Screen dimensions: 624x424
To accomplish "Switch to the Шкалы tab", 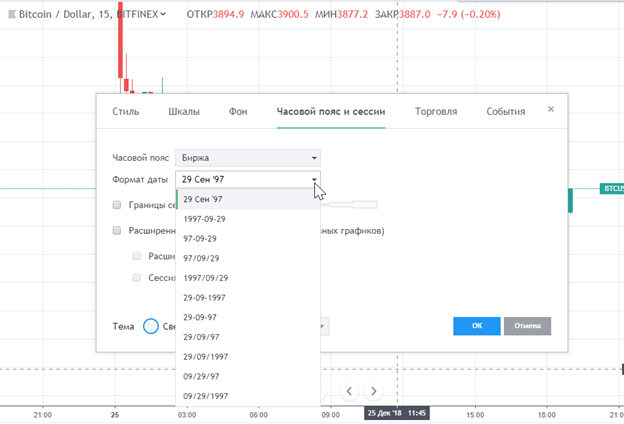I will (x=184, y=111).
